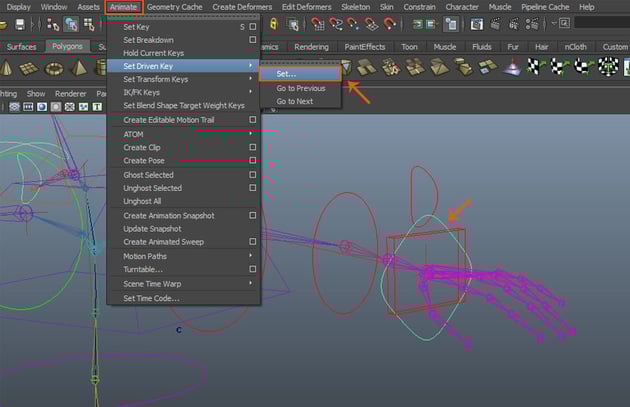Choose Set... in the Driven Key submenu
630x407 pixels.
300,74
